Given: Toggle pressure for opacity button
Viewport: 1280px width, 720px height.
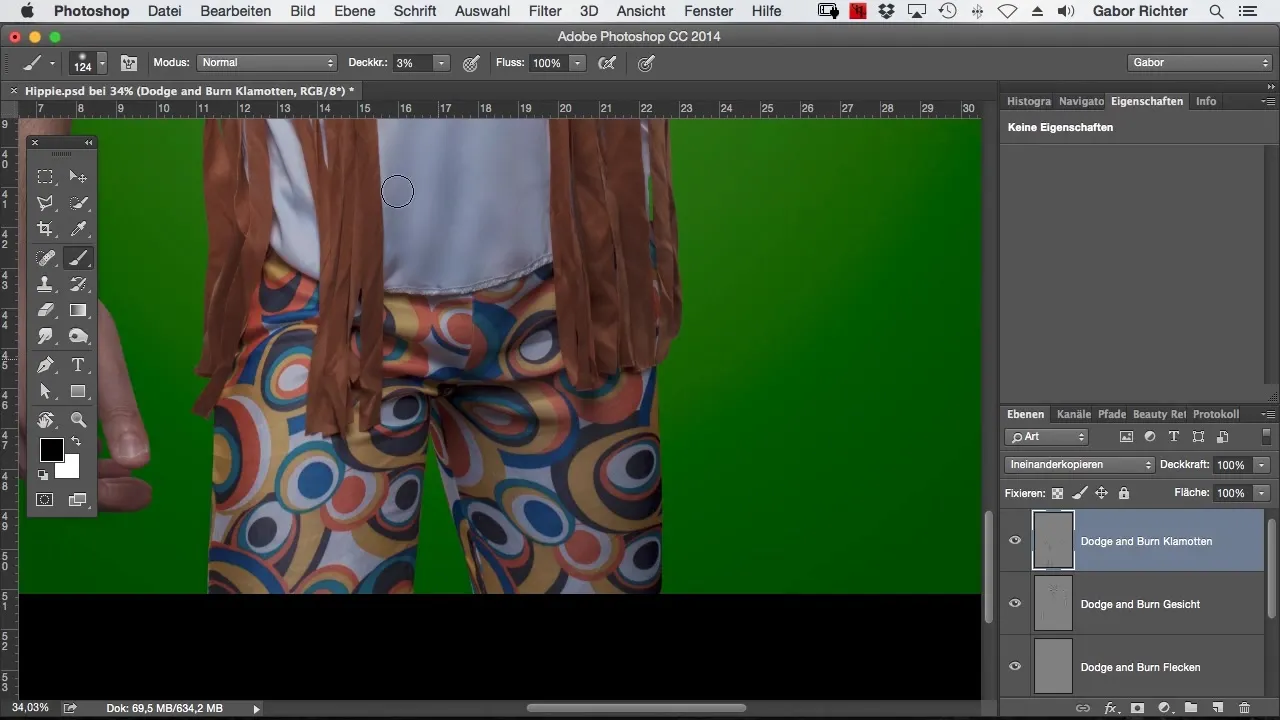Looking at the screenshot, I should coord(471,63).
